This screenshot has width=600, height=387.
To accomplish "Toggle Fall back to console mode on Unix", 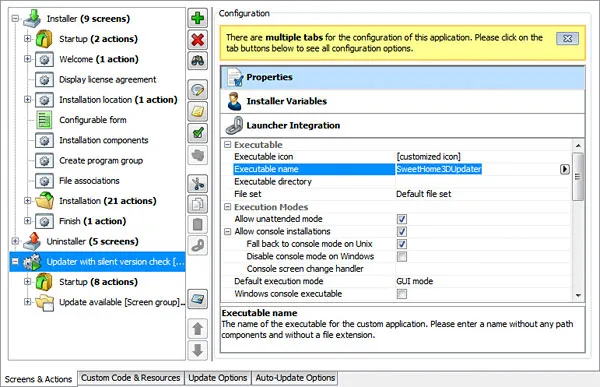I will pyautogui.click(x=402, y=244).
